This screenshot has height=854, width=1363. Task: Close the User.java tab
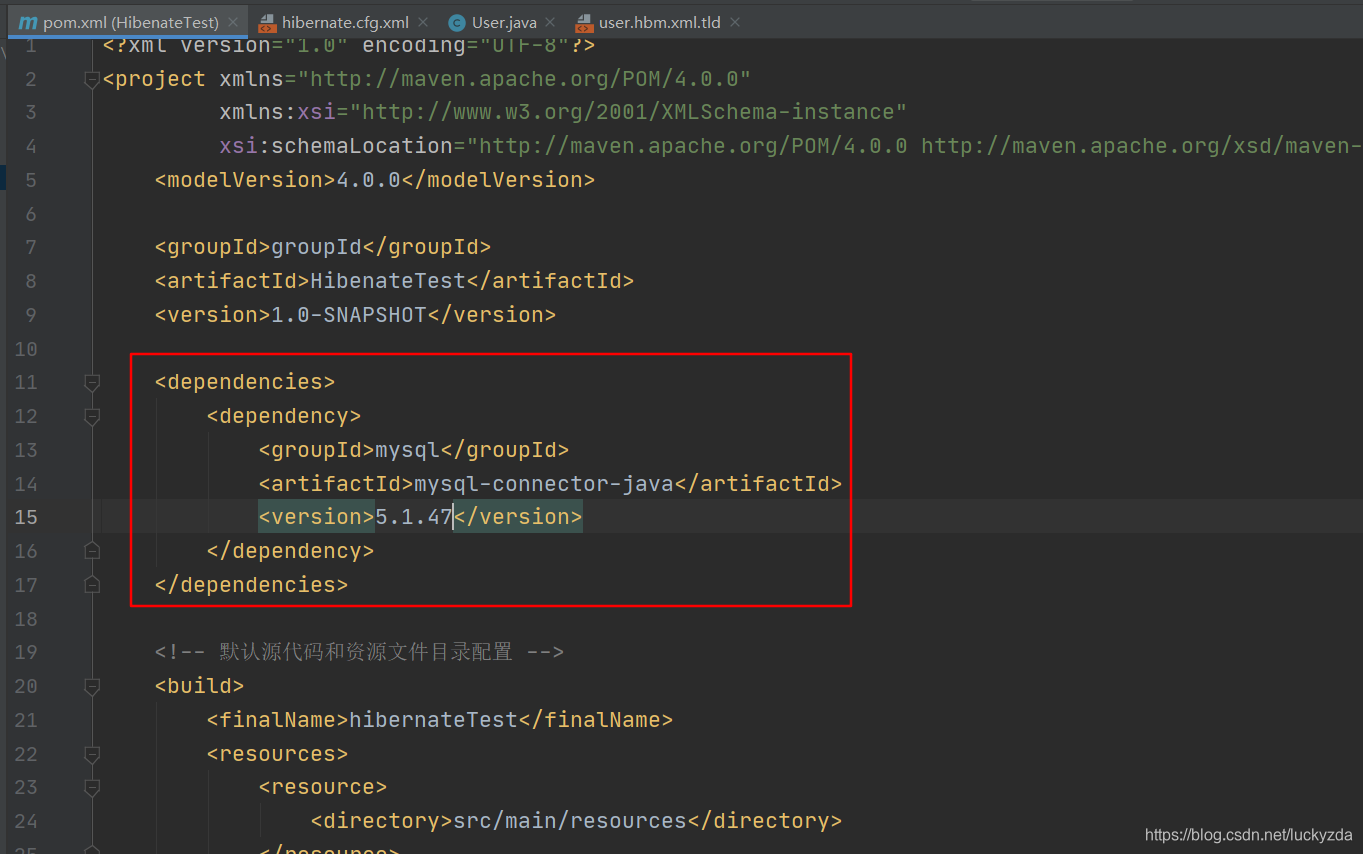pos(551,22)
